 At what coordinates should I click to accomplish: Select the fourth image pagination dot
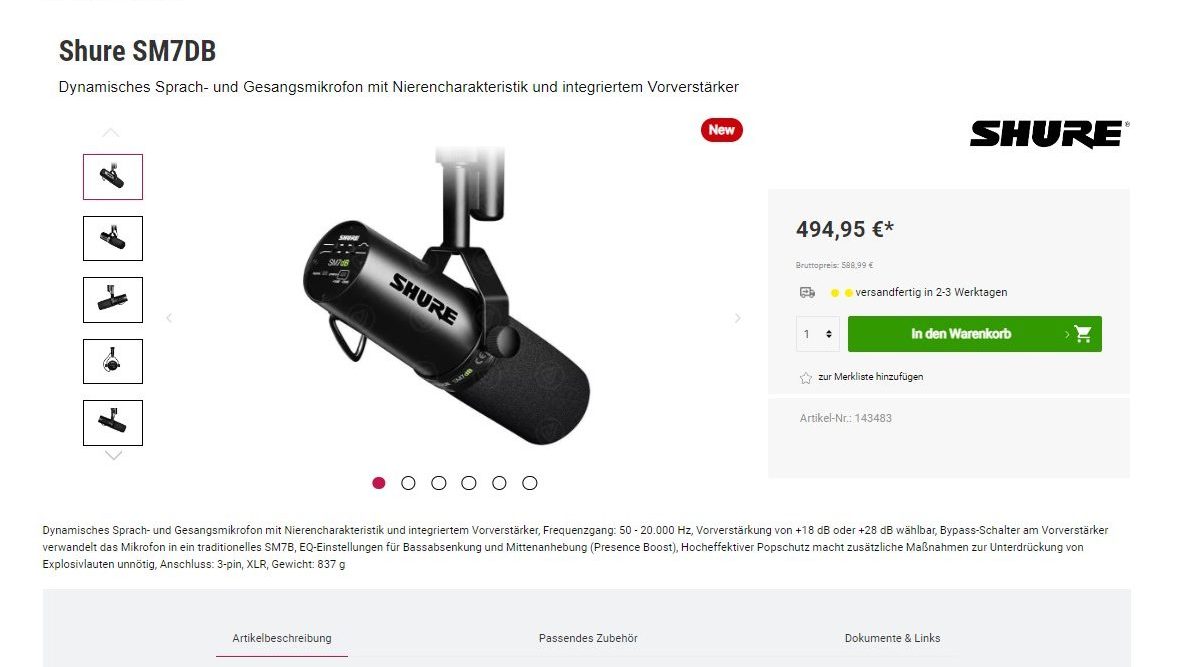point(469,482)
